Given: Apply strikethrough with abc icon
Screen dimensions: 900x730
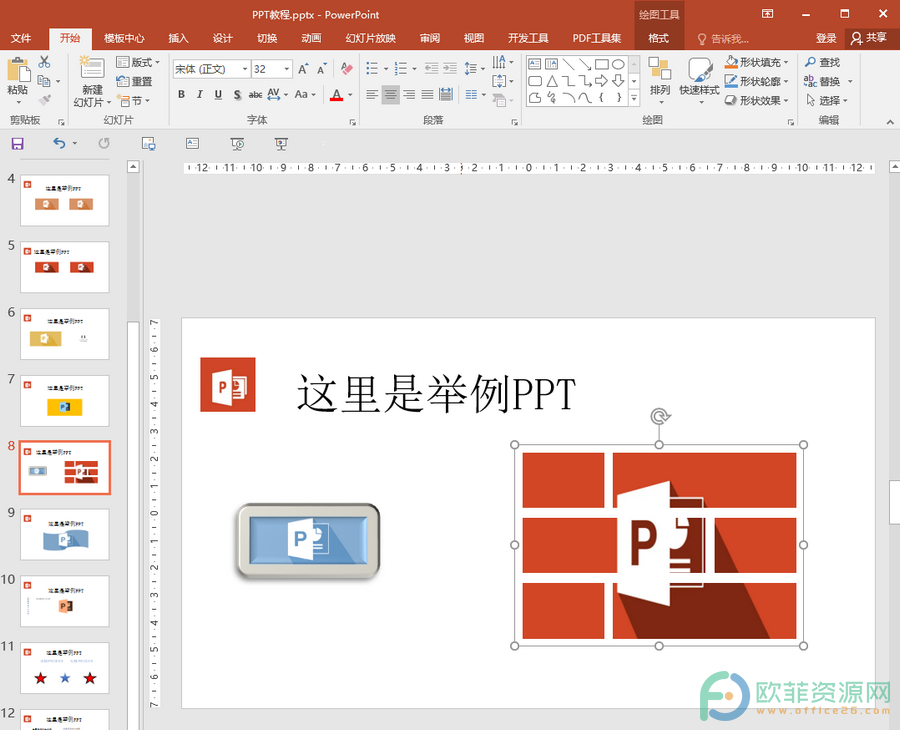Looking at the screenshot, I should (x=255, y=95).
